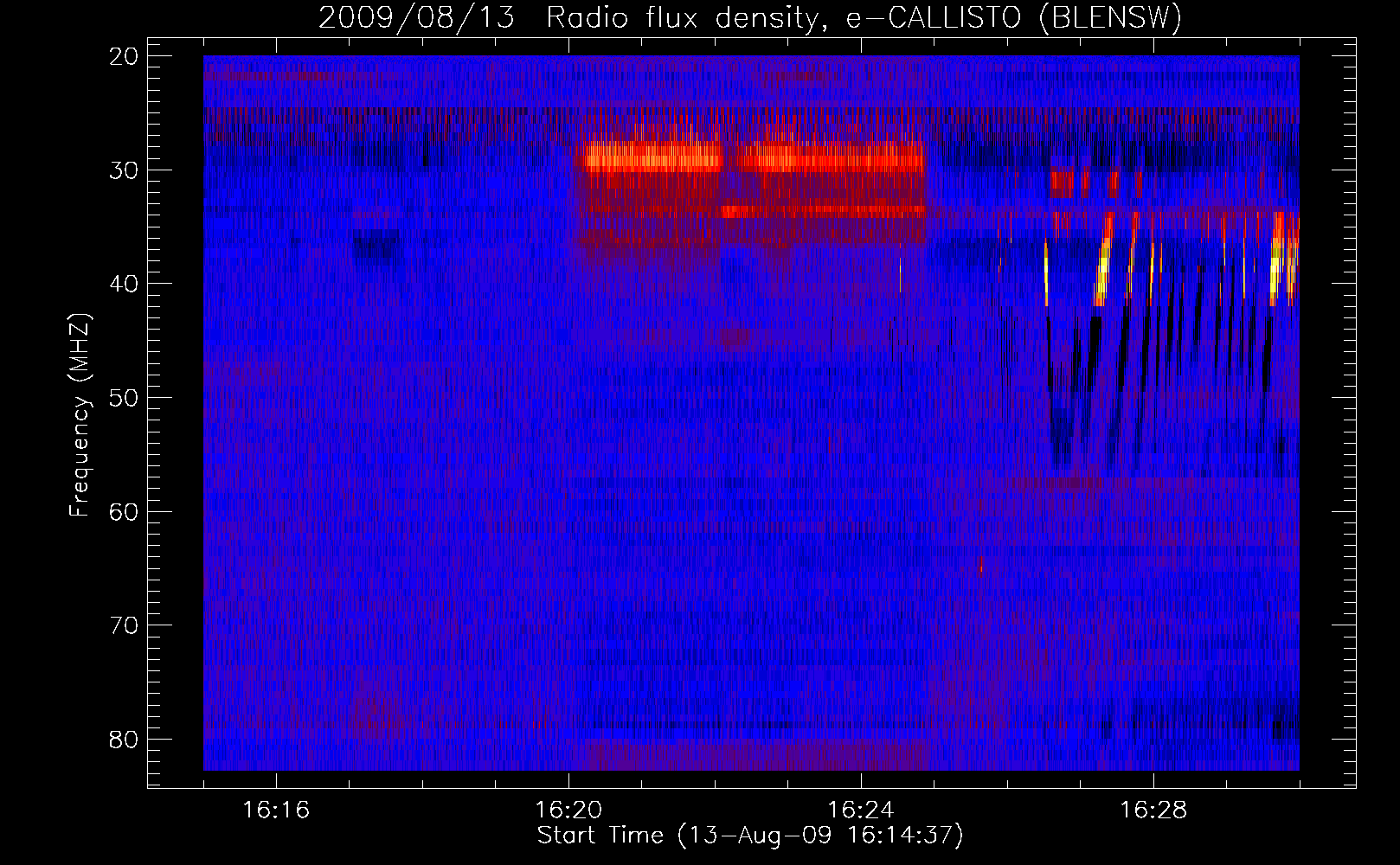Screen dimensions: 1400x865
Task: Click the 16:24 time tick label
Action: pos(861,811)
